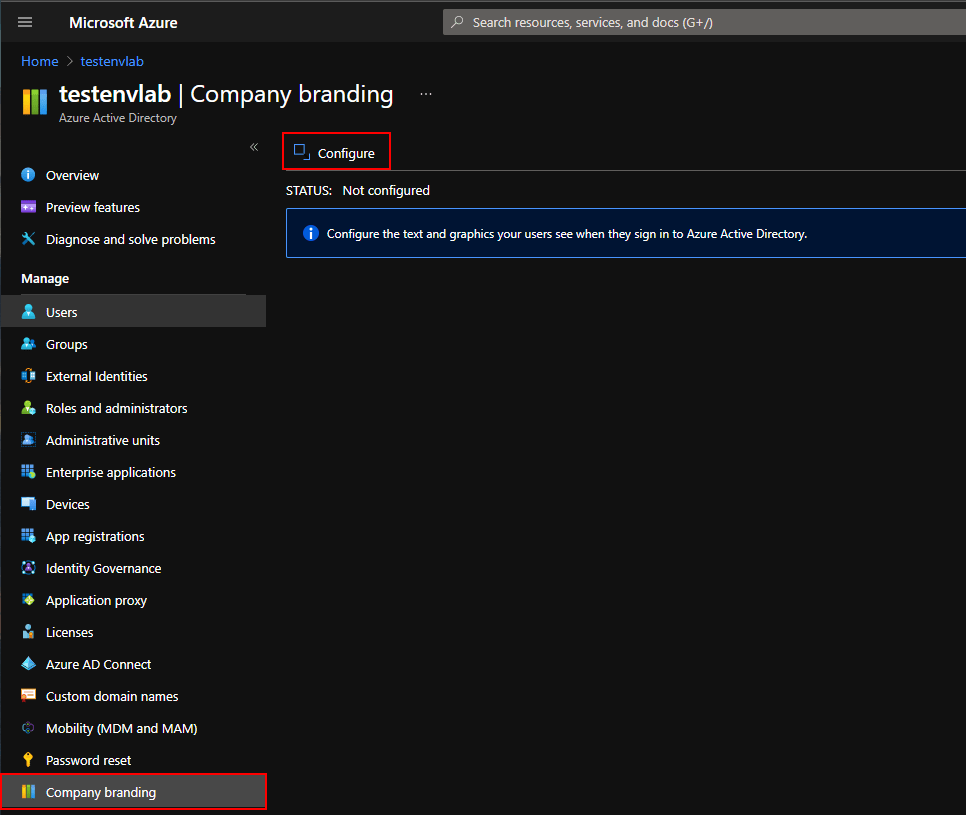Click the search resources input field

(700, 22)
